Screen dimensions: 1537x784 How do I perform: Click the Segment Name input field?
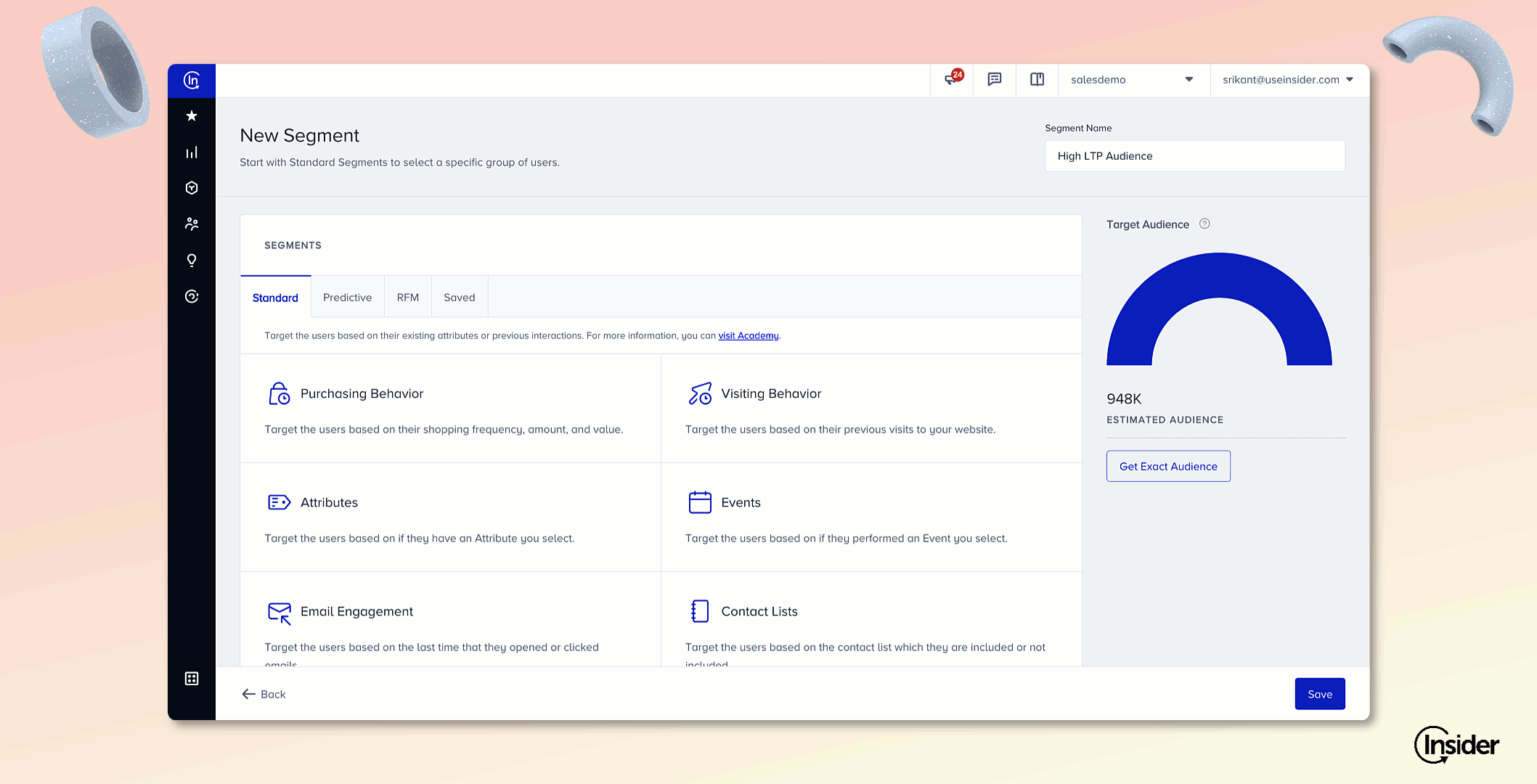click(x=1194, y=156)
